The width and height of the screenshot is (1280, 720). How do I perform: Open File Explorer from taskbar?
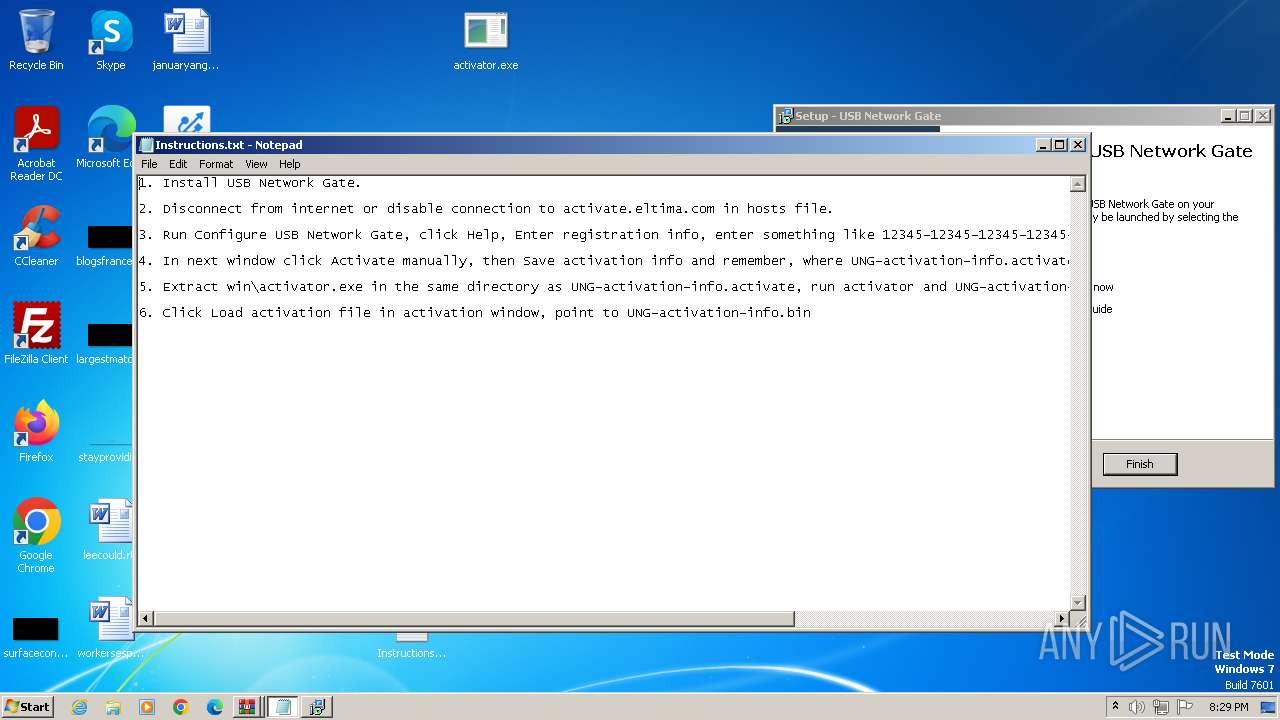click(x=113, y=707)
